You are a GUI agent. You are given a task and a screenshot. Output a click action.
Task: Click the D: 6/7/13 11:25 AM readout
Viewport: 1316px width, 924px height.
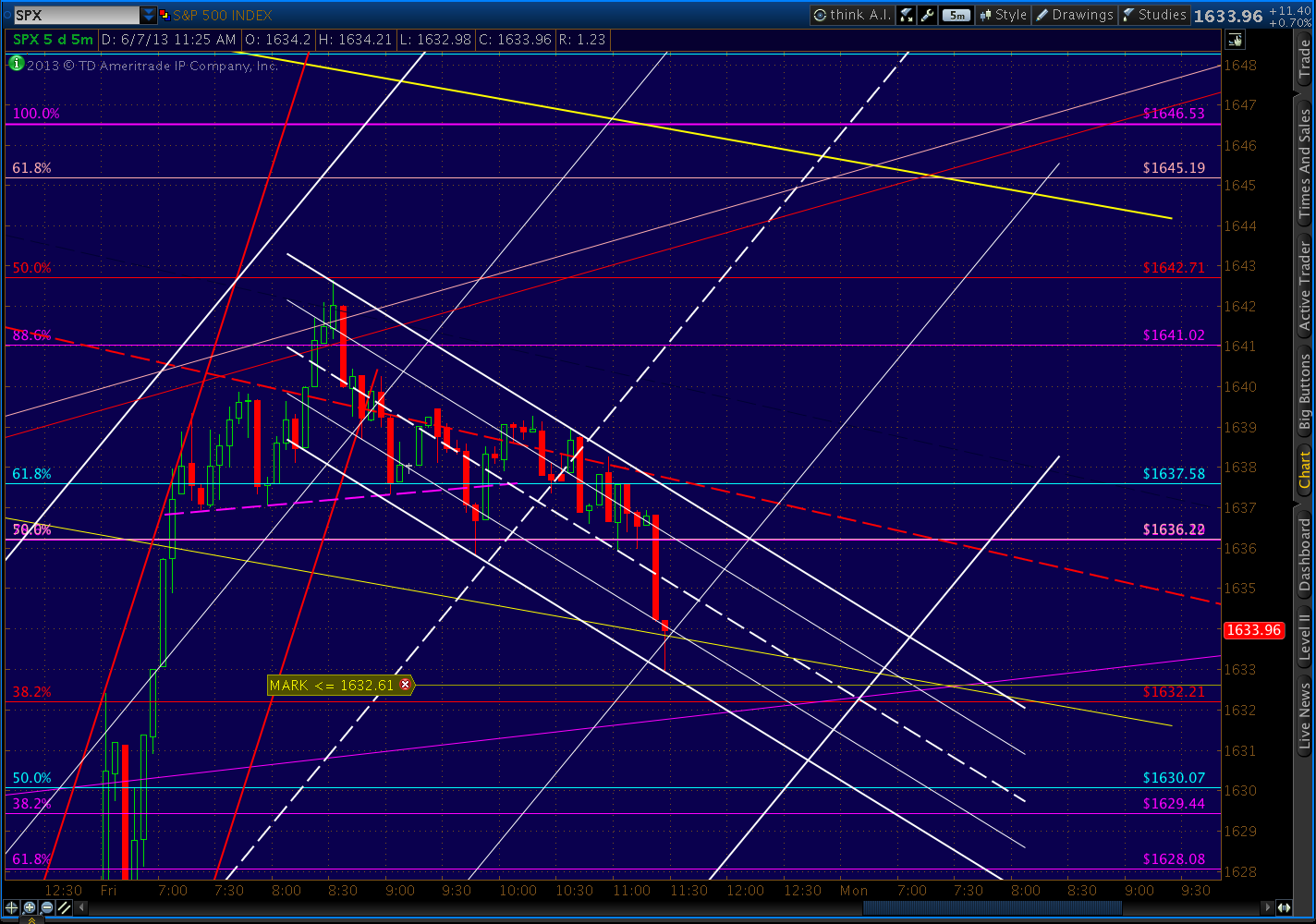tap(168, 40)
